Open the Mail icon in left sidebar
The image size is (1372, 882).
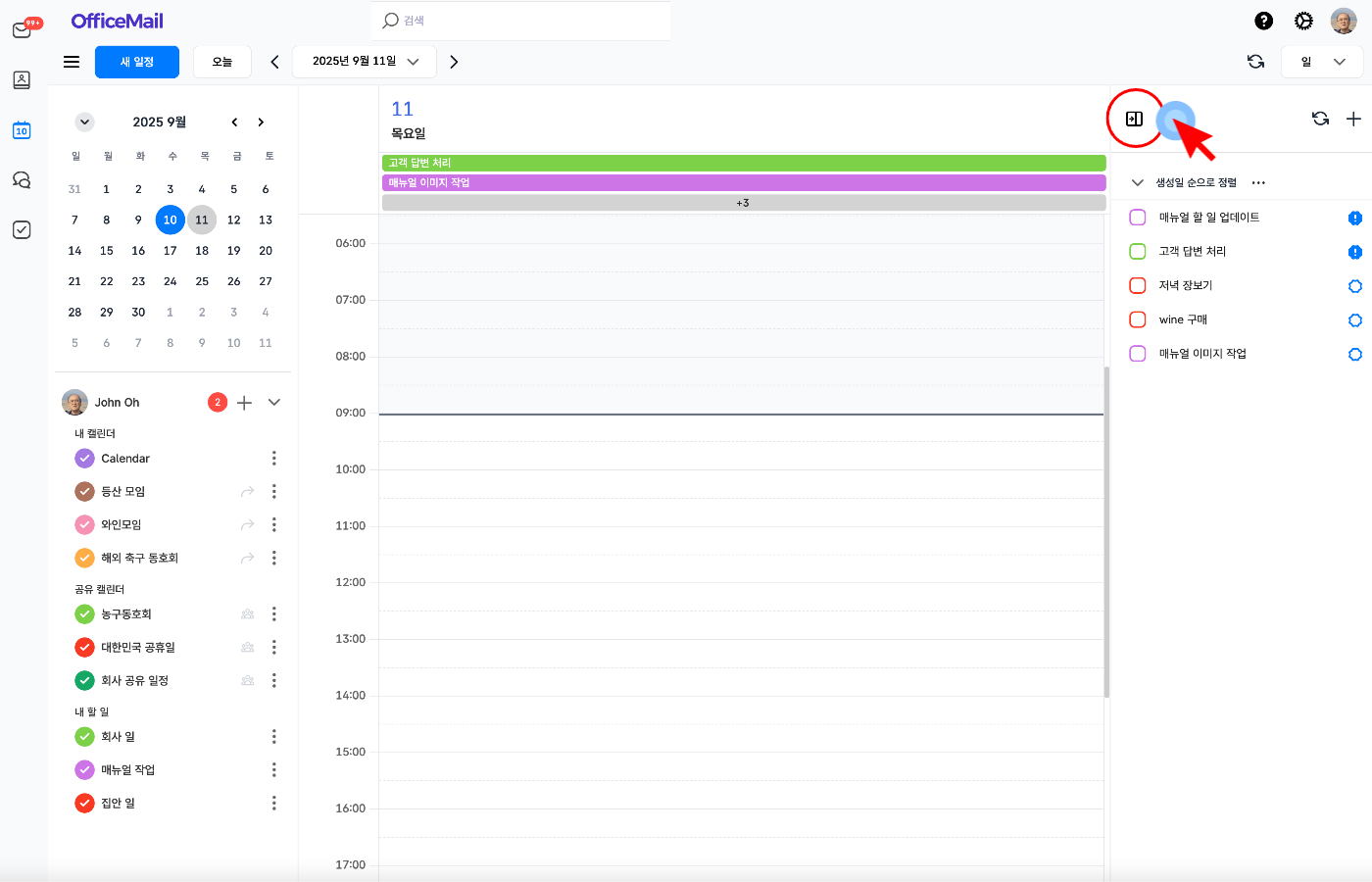(22, 30)
